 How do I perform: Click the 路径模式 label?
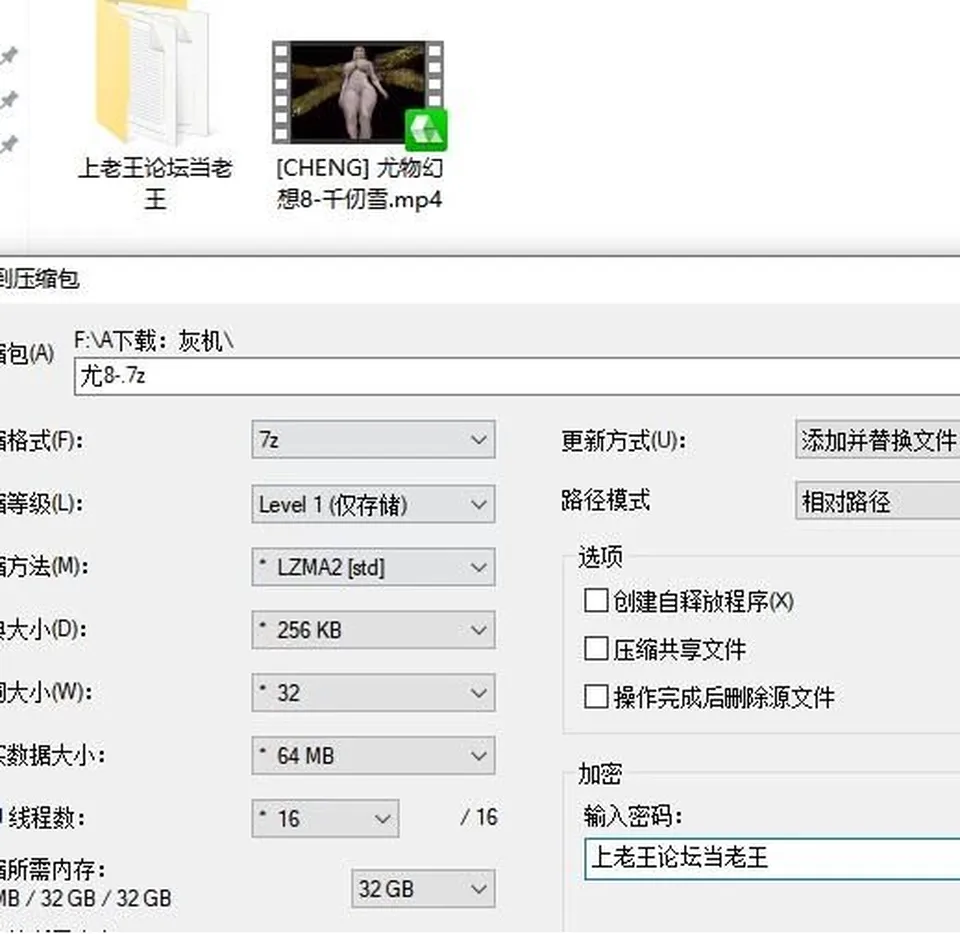click(606, 500)
